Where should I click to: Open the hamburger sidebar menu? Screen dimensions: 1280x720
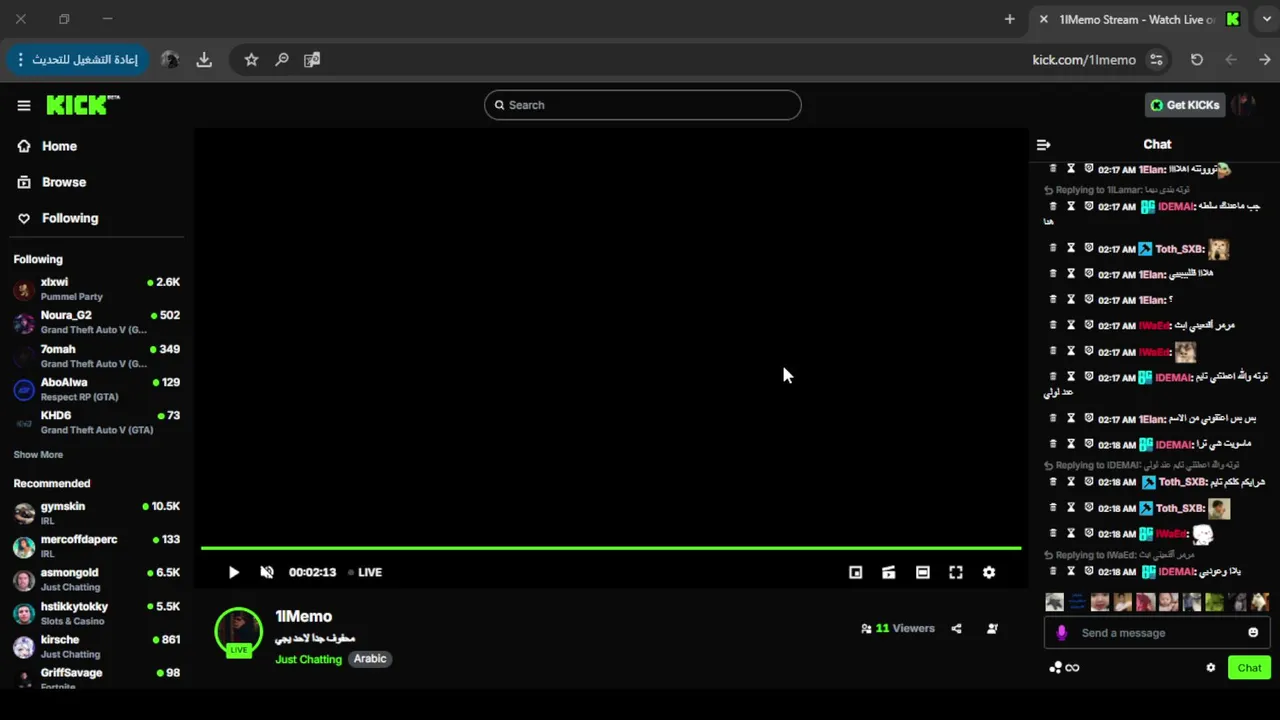(24, 105)
